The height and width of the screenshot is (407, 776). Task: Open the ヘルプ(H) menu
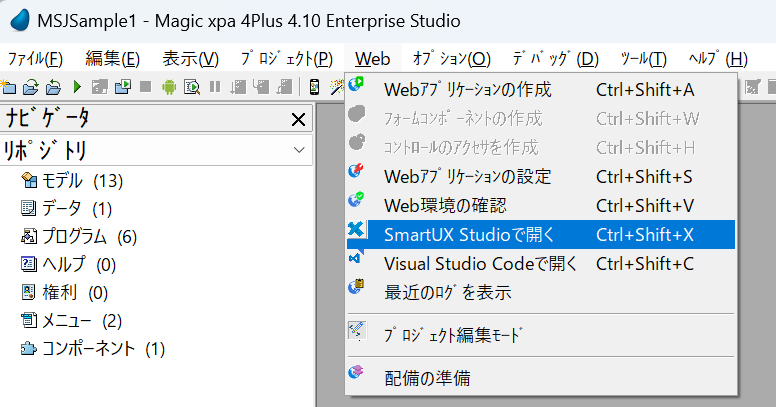718,59
